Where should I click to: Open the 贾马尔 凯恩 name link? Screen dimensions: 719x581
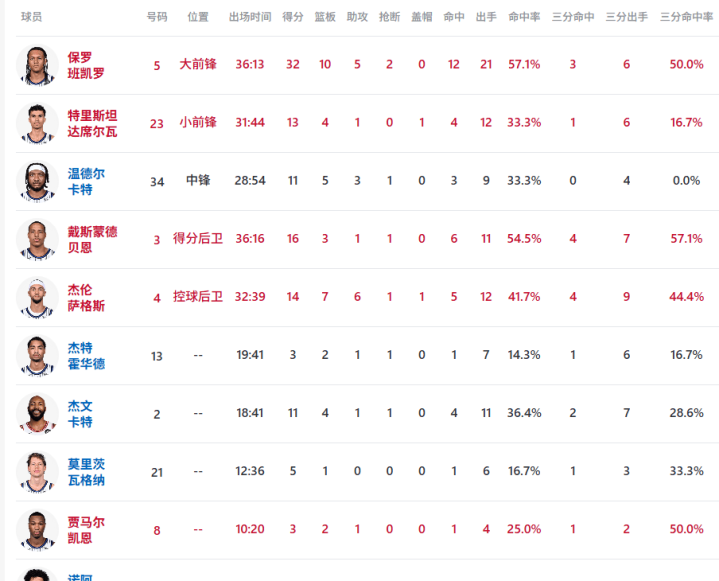pos(86,529)
